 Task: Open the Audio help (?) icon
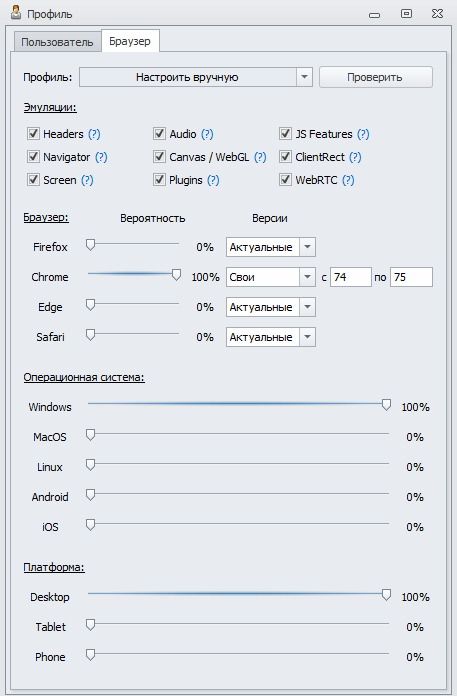pyautogui.click(x=207, y=134)
